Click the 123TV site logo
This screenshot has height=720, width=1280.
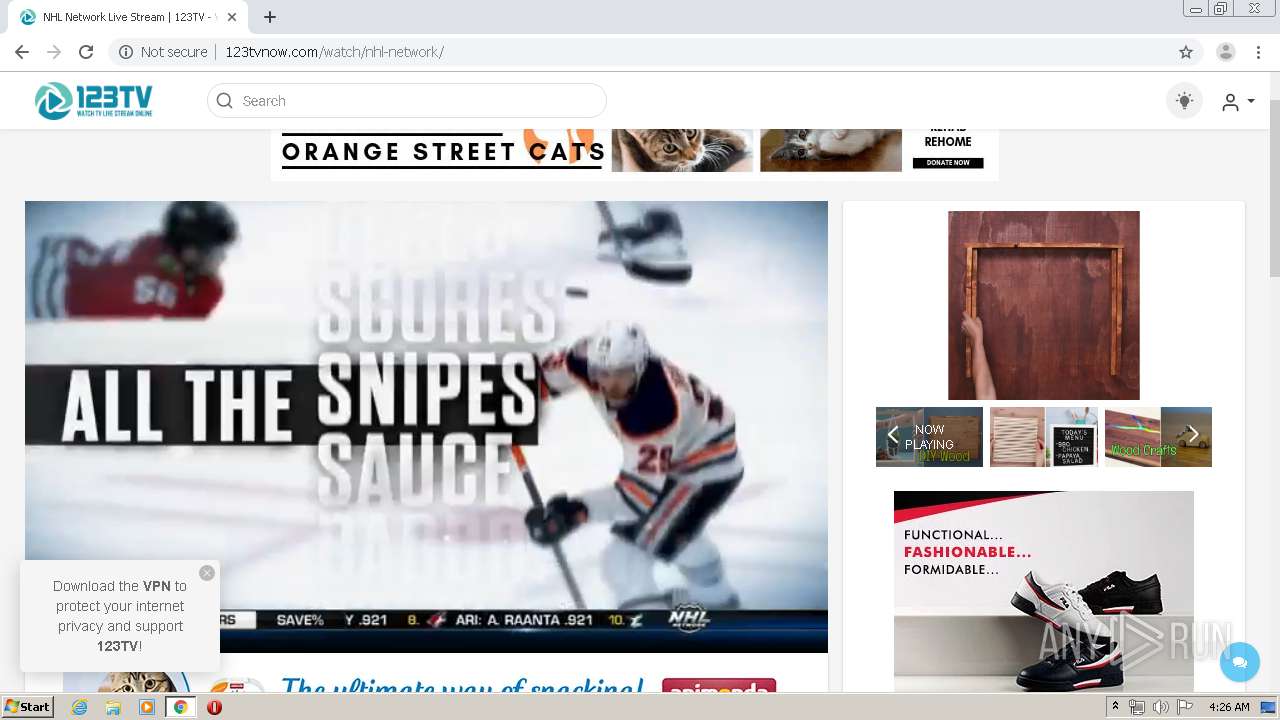click(93, 101)
